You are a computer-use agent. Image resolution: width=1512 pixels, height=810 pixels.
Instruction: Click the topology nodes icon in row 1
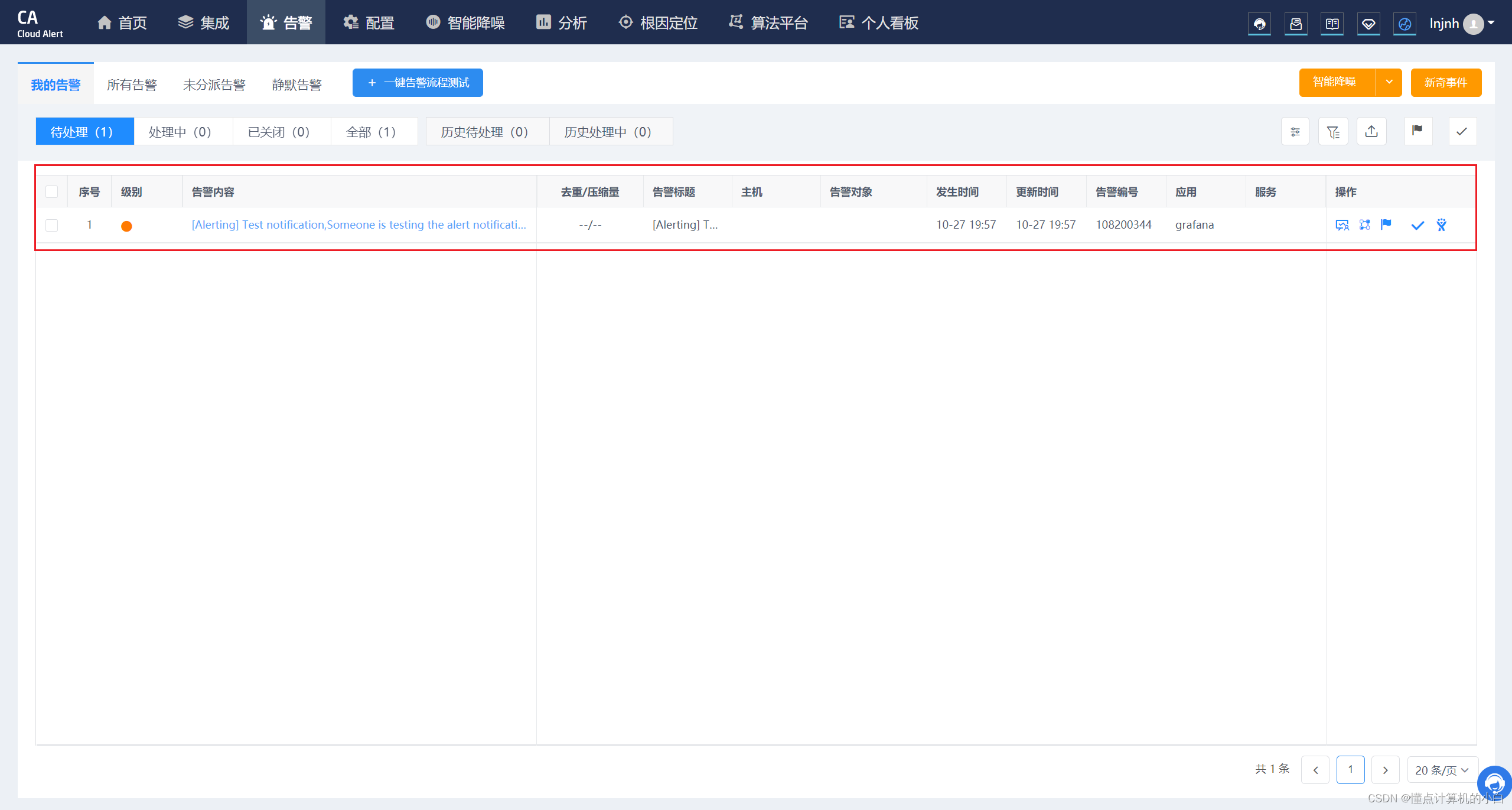1364,225
